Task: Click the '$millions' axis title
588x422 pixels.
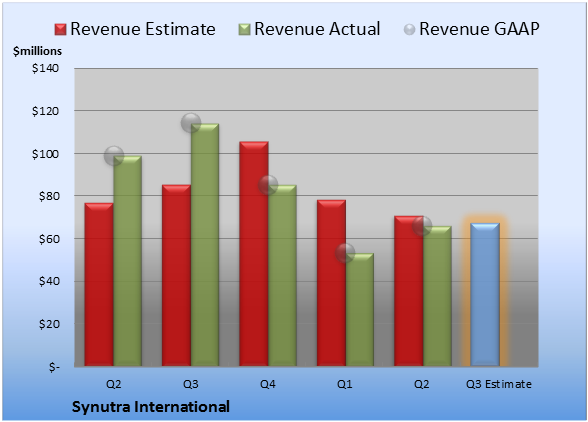Action: [38, 51]
